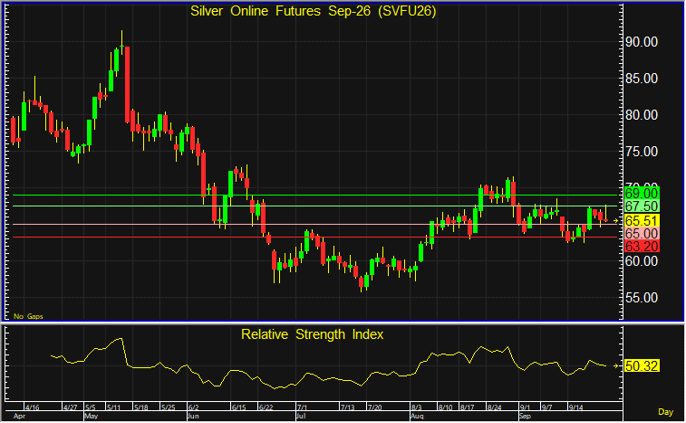Click the 7/20 date on time axis

coord(375,407)
